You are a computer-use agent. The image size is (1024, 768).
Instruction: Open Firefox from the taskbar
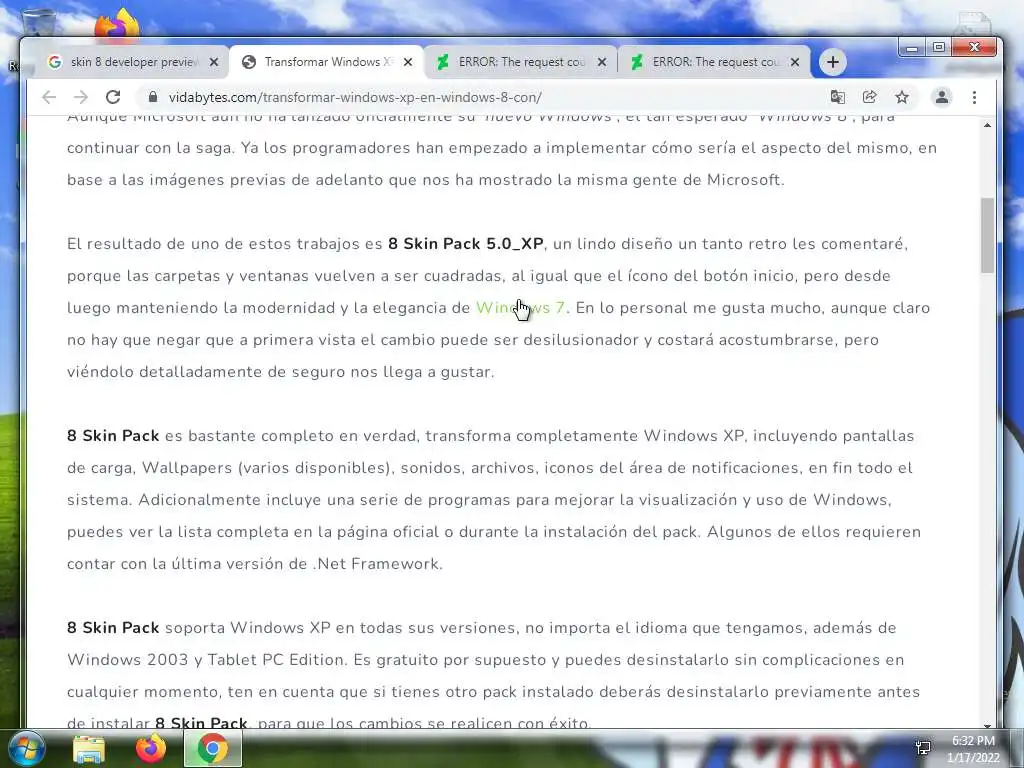(151, 748)
